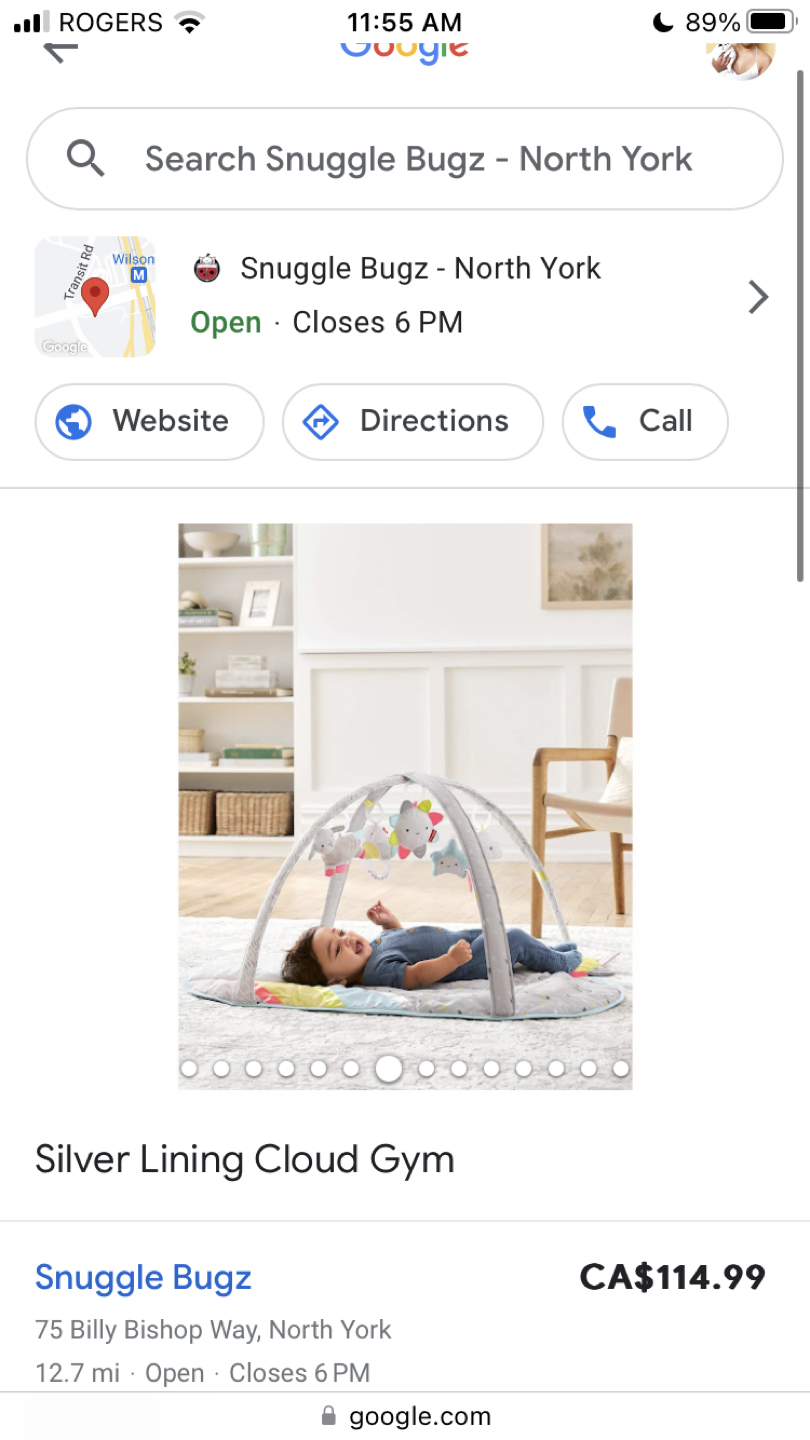Tap the play gym product photo
810x1440 pixels.
[405, 806]
